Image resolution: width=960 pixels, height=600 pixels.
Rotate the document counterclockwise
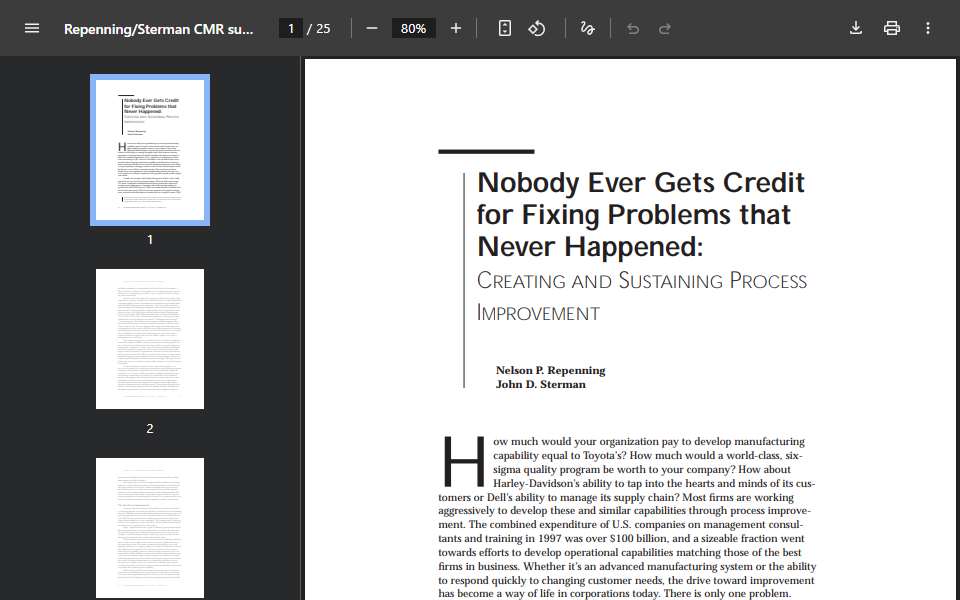537,28
